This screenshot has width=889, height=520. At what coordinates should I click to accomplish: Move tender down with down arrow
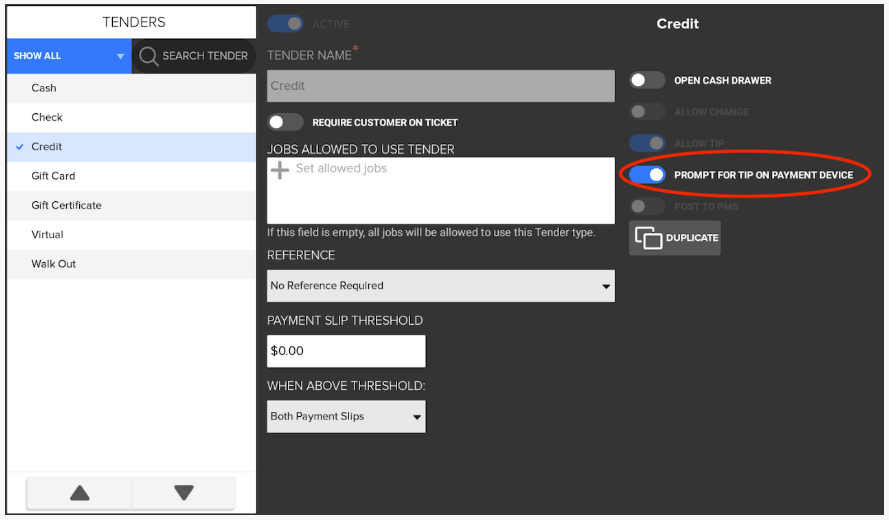pos(184,492)
